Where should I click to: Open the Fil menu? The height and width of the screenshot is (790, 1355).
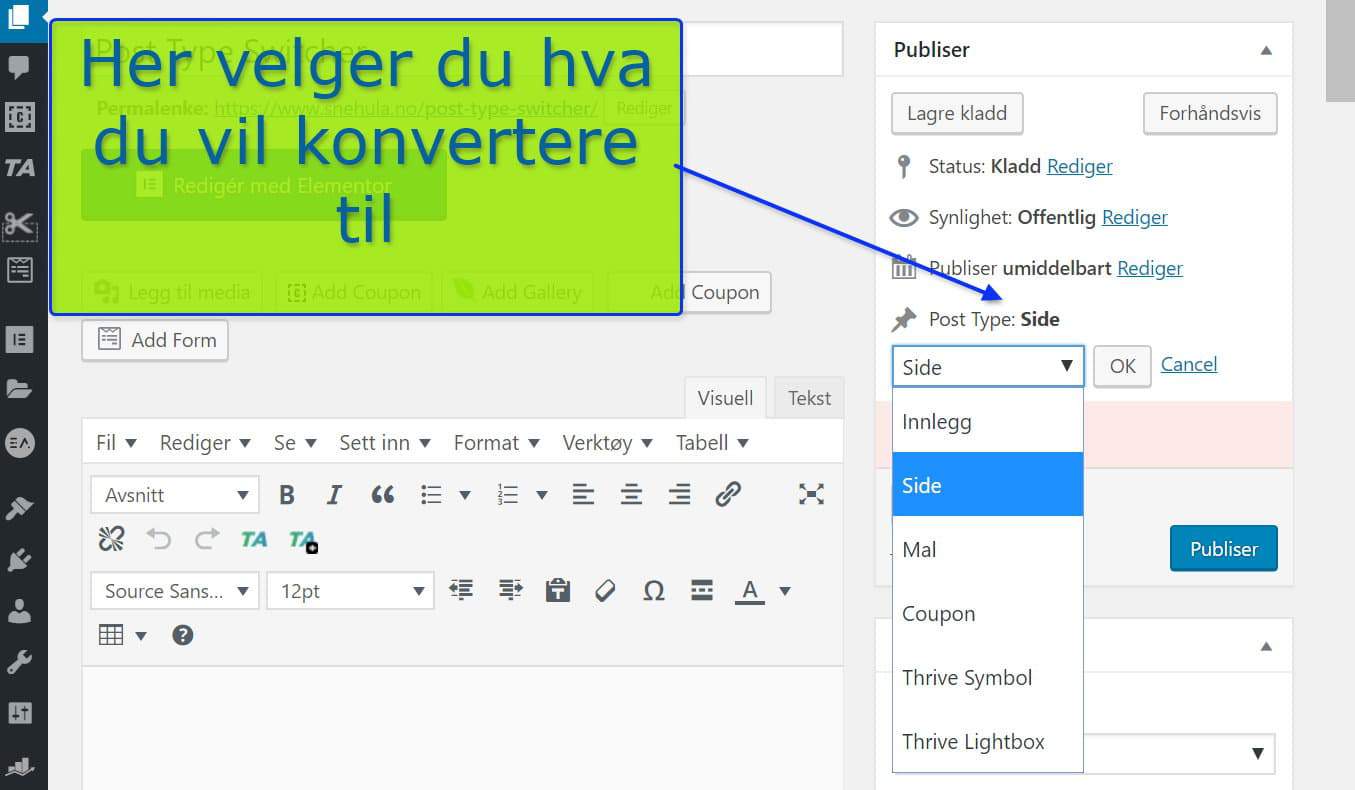pyautogui.click(x=116, y=443)
